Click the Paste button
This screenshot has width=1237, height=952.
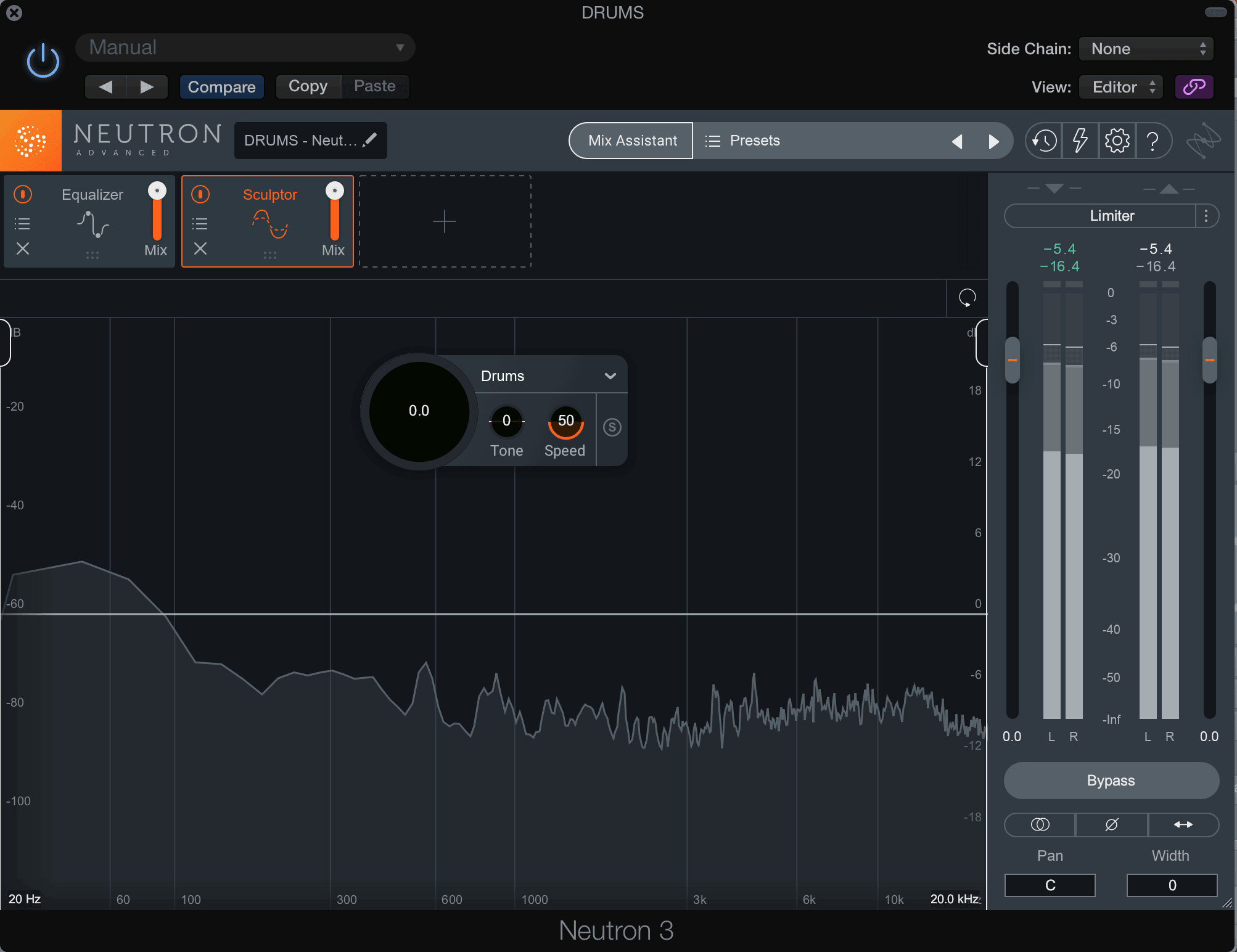pyautogui.click(x=375, y=86)
